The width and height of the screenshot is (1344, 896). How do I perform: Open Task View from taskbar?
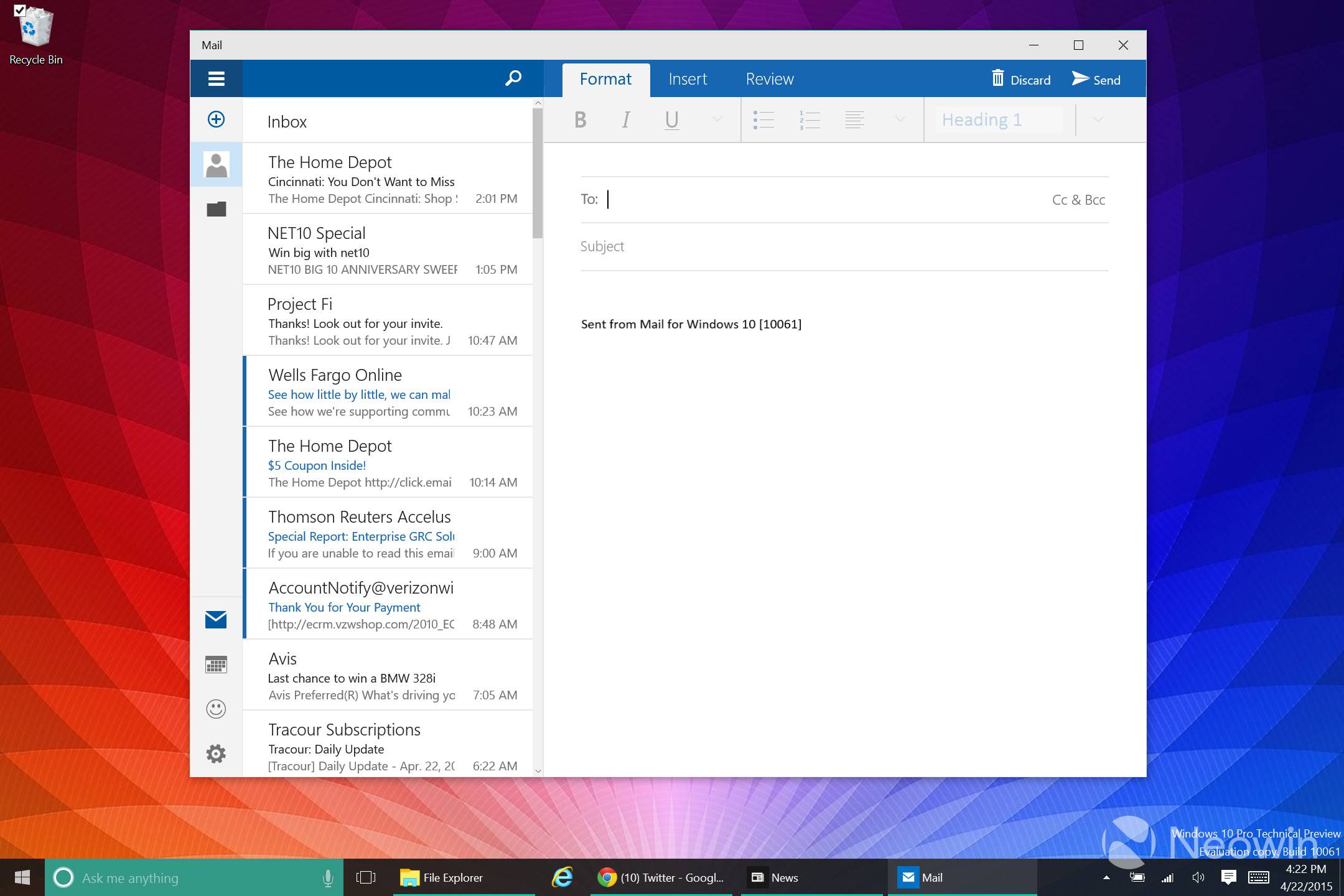click(366, 877)
